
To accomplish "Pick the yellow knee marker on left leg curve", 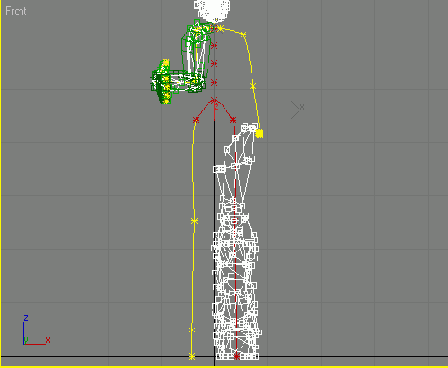I will click(194, 221).
